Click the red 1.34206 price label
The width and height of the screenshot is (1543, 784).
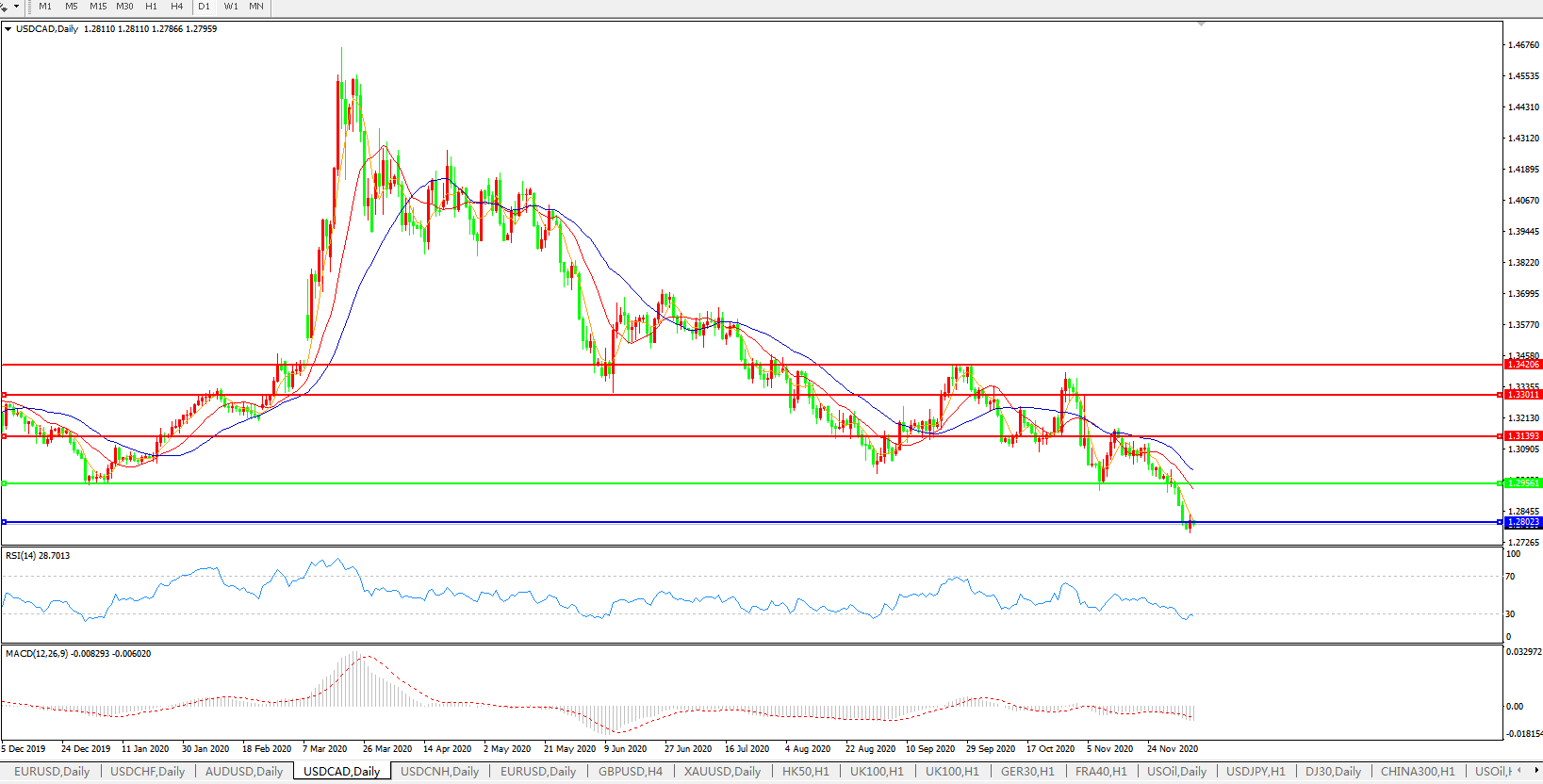(1522, 365)
